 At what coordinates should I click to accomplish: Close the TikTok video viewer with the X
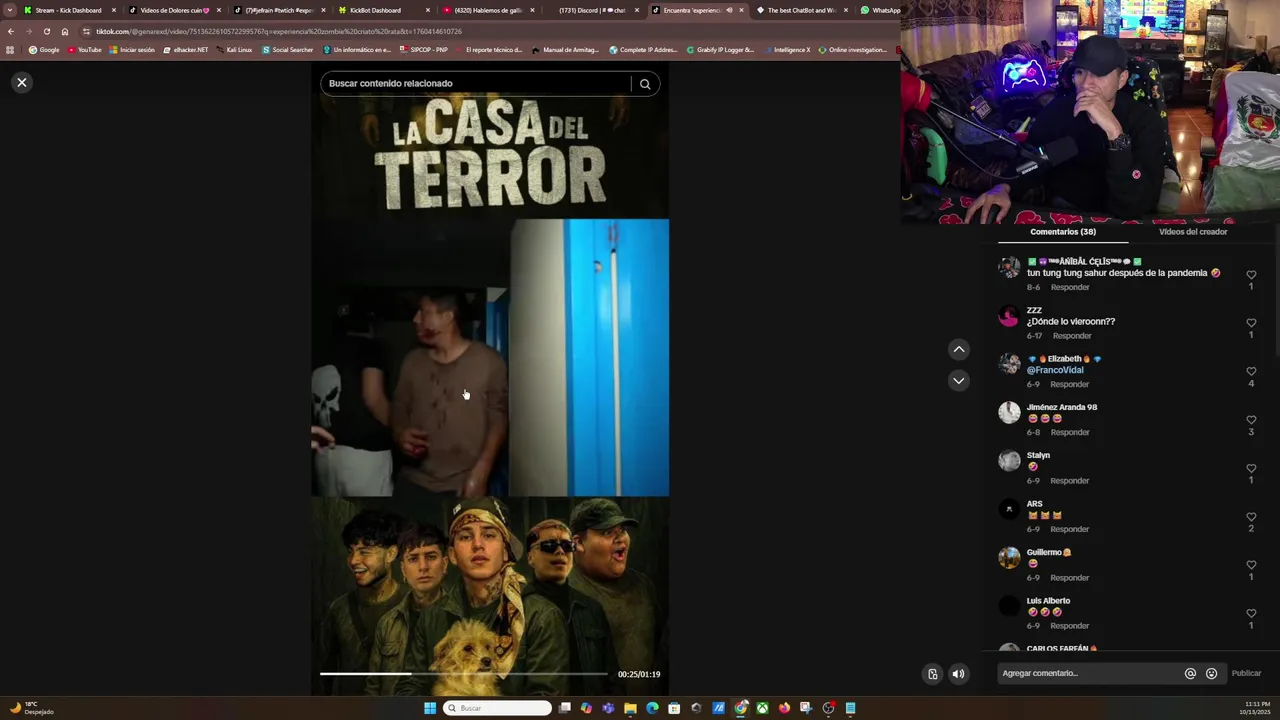22,82
